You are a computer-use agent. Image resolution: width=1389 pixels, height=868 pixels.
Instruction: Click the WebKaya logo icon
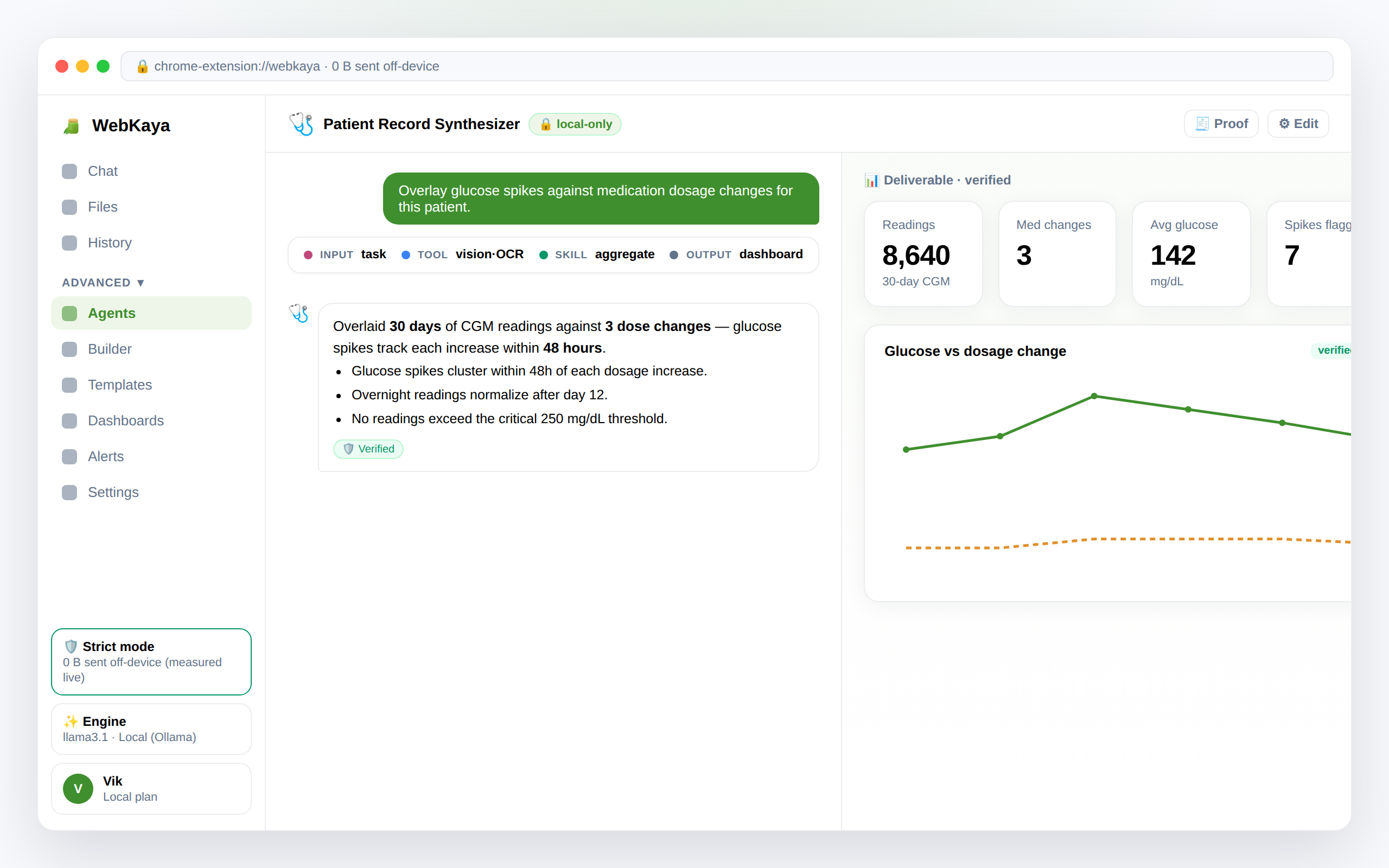pos(71,126)
